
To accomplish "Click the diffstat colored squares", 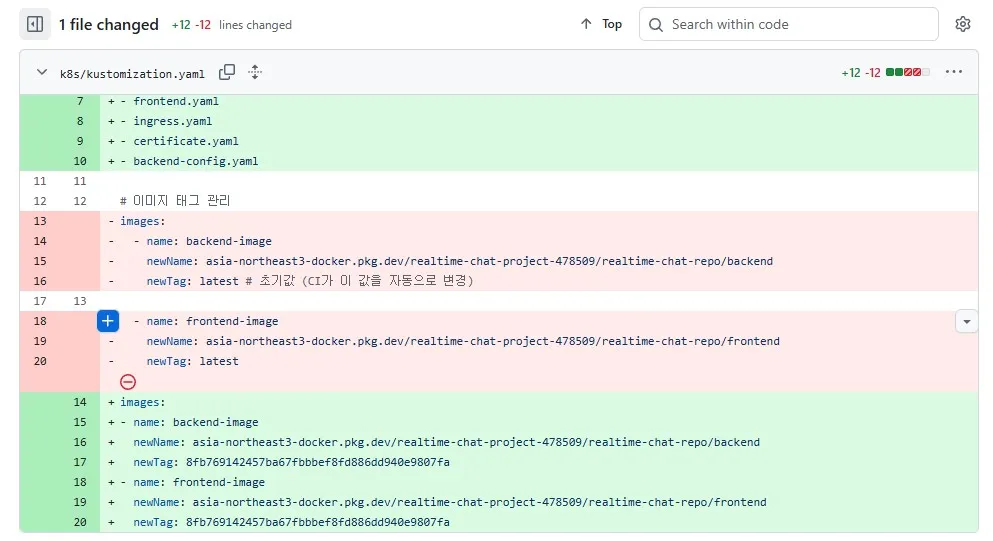I will point(908,72).
